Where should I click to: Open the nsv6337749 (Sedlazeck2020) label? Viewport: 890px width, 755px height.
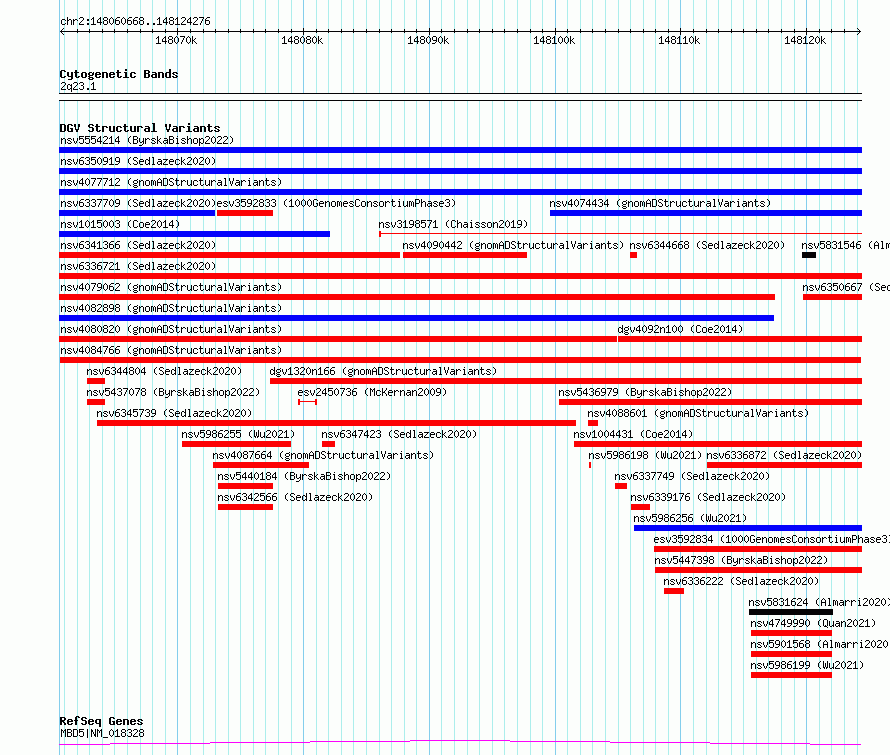[x=692, y=476]
